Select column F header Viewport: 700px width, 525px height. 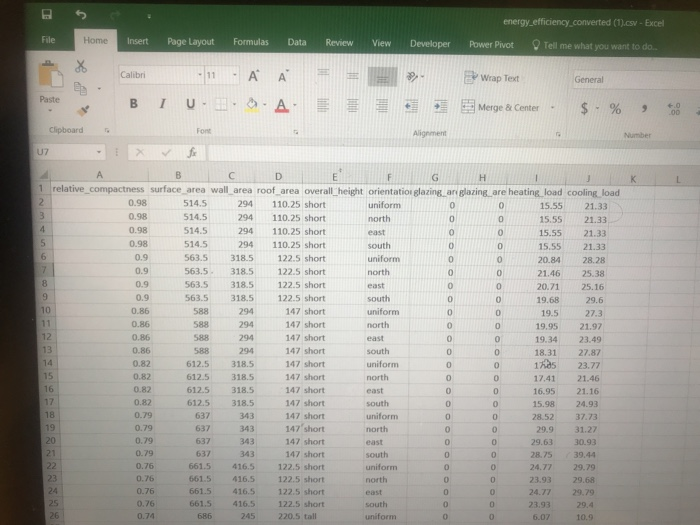[x=389, y=177]
